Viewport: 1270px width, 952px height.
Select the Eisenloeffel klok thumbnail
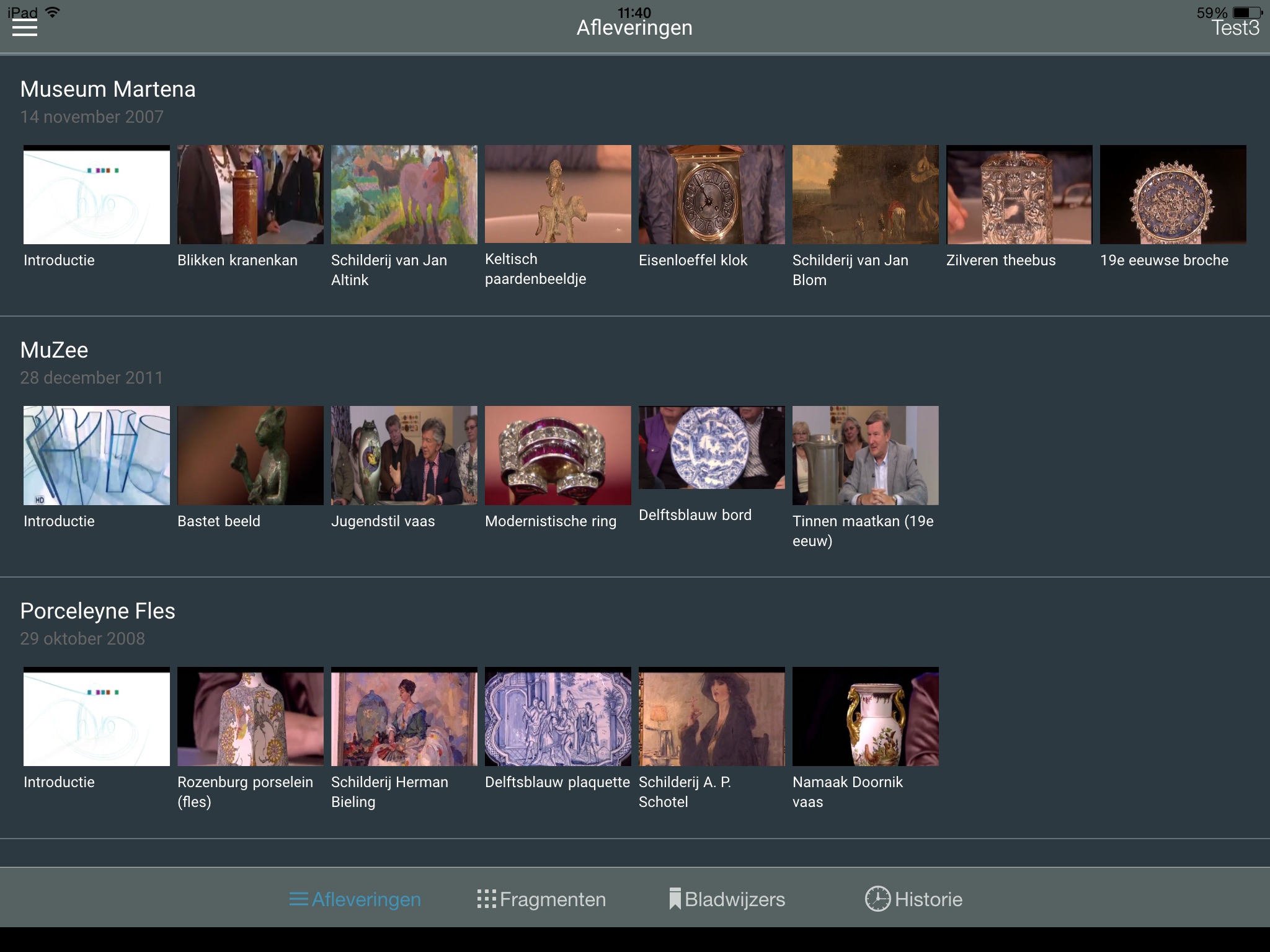(712, 195)
